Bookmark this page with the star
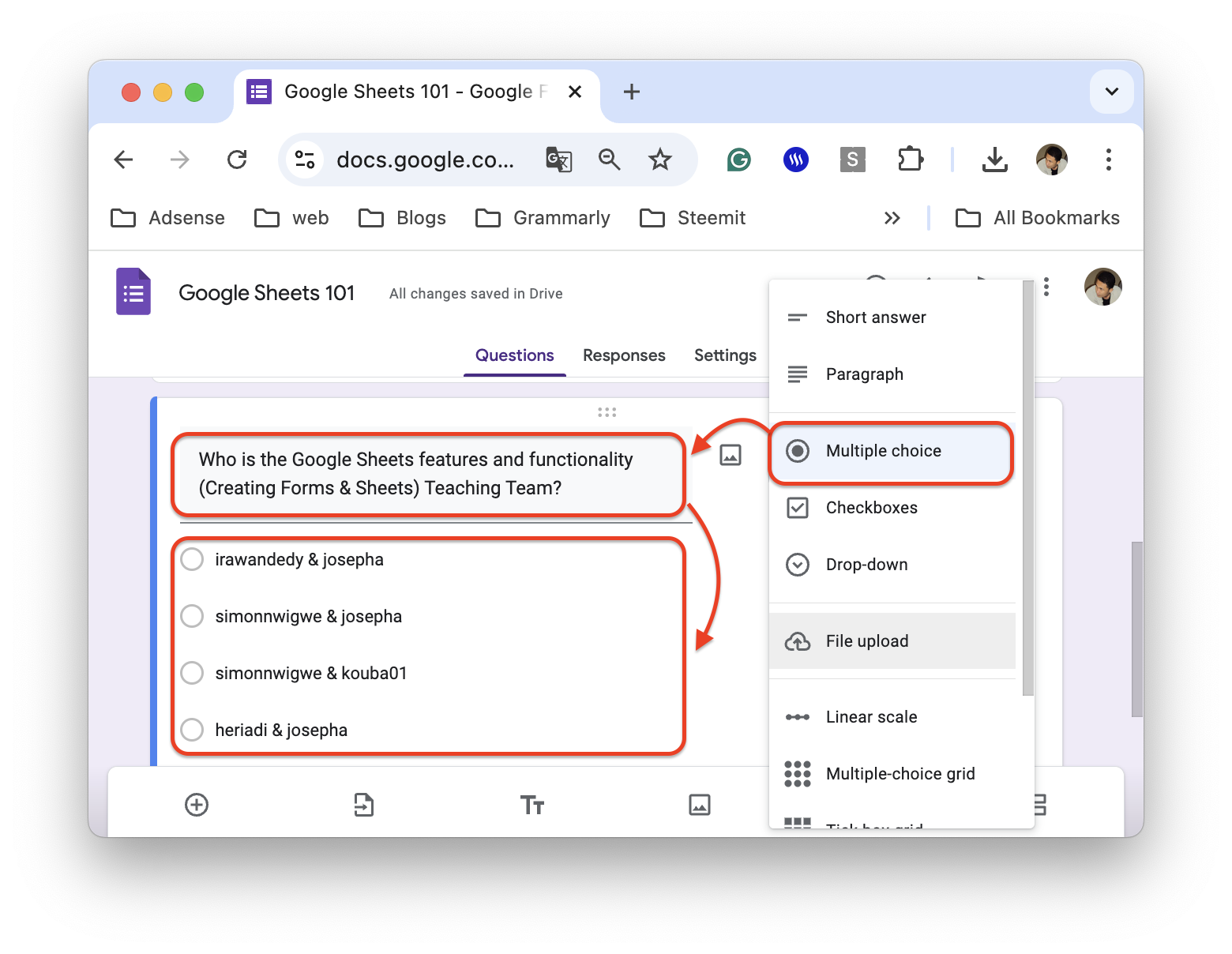 [660, 160]
